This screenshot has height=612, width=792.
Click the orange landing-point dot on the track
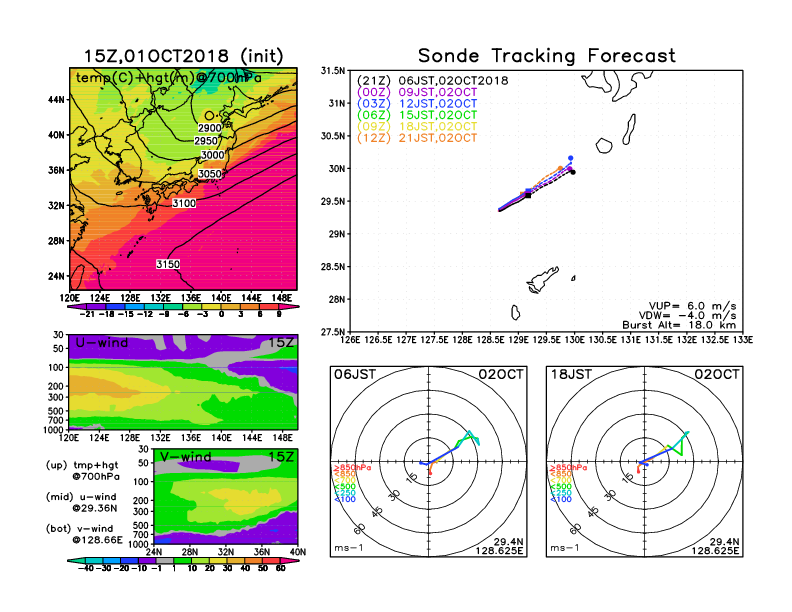(x=560, y=168)
